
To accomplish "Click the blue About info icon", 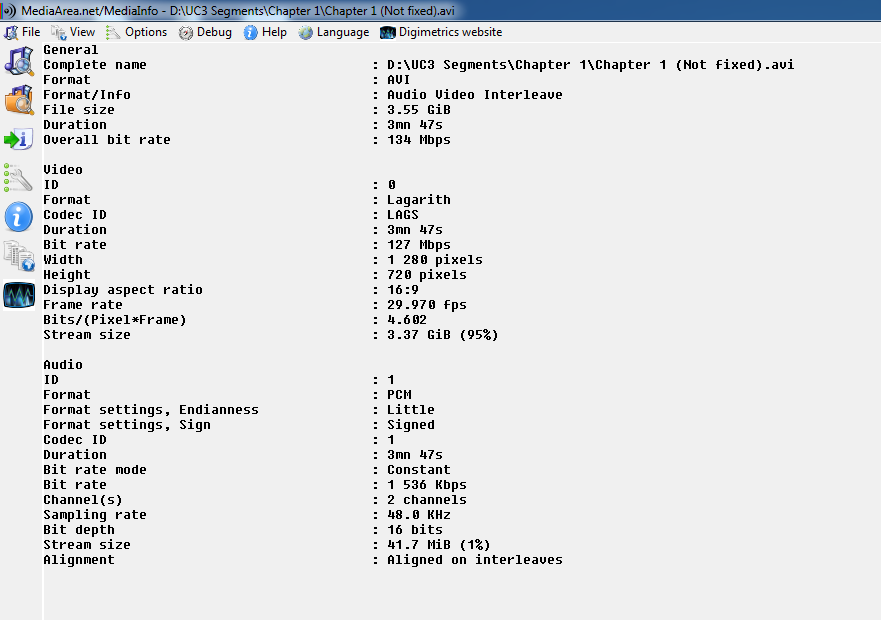I will coord(19,217).
